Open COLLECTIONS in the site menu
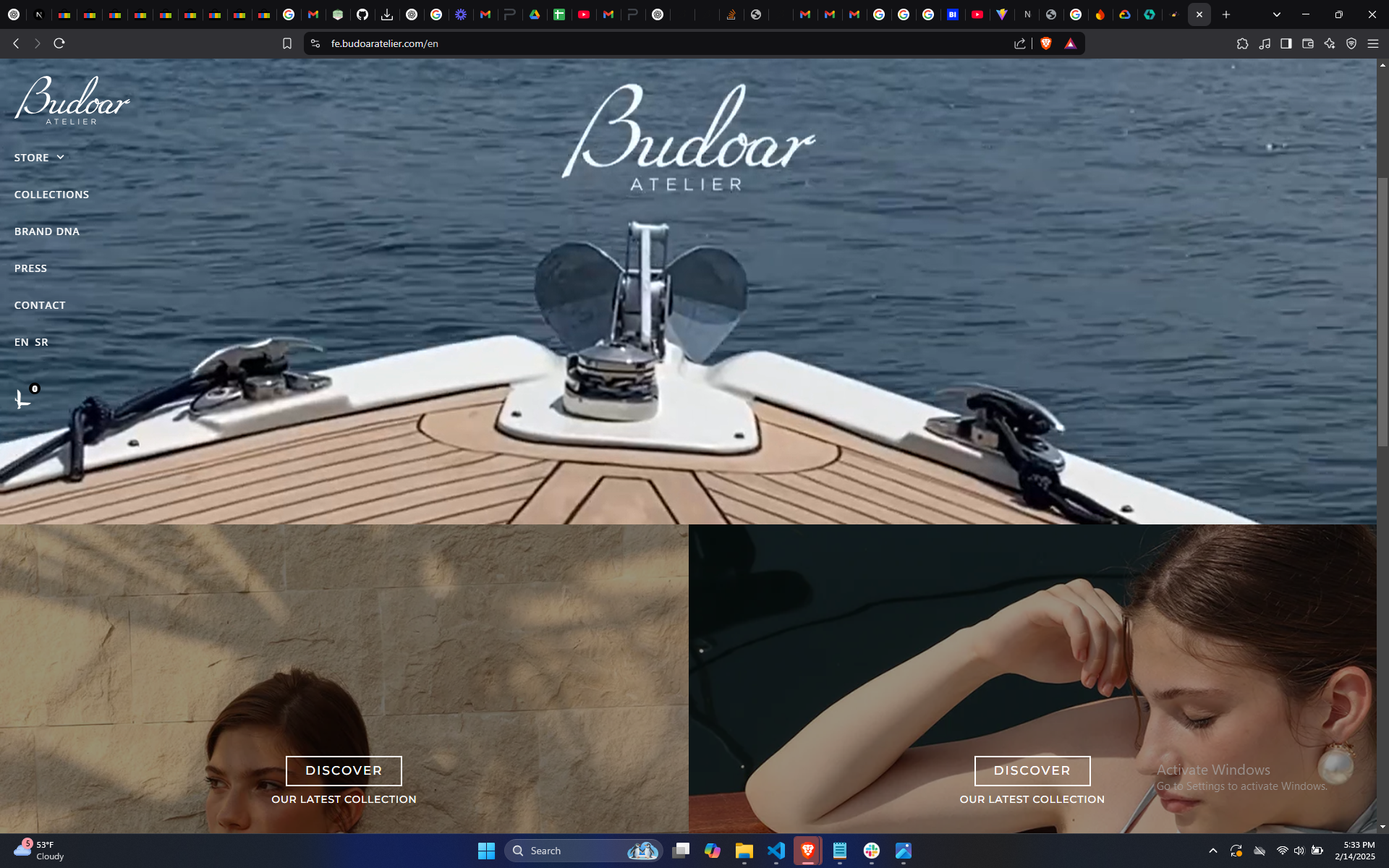This screenshot has width=1389, height=868. (x=52, y=195)
